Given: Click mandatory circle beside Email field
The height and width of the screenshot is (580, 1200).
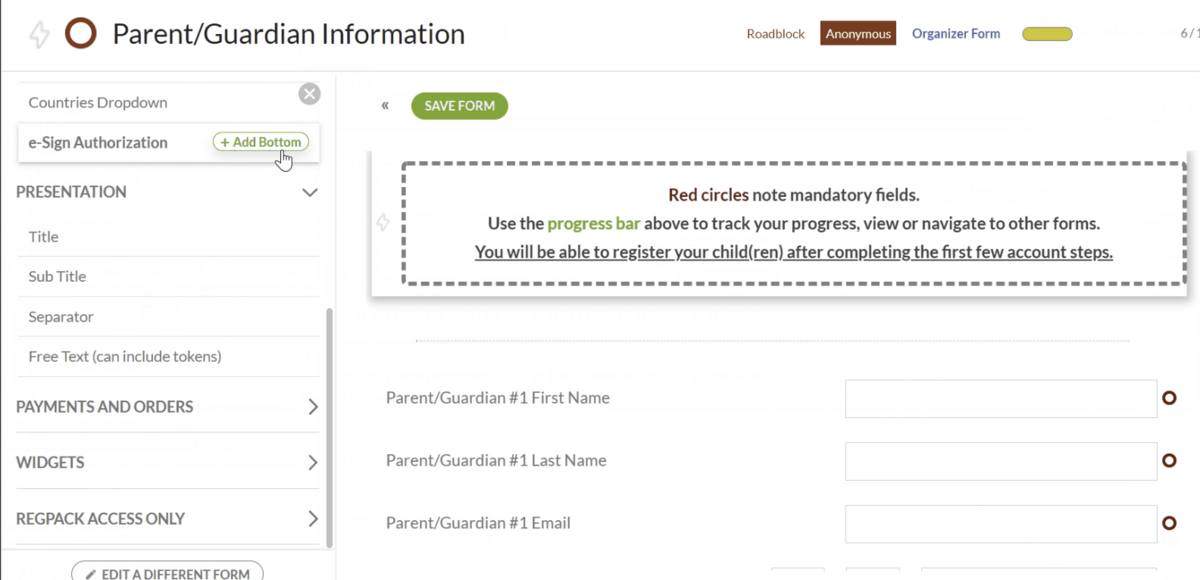Looking at the screenshot, I should point(1169,523).
